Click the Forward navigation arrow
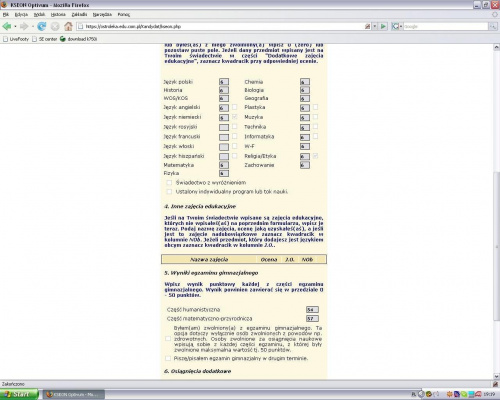Image resolution: width=500 pixels, height=400 pixels. pos(24,26)
